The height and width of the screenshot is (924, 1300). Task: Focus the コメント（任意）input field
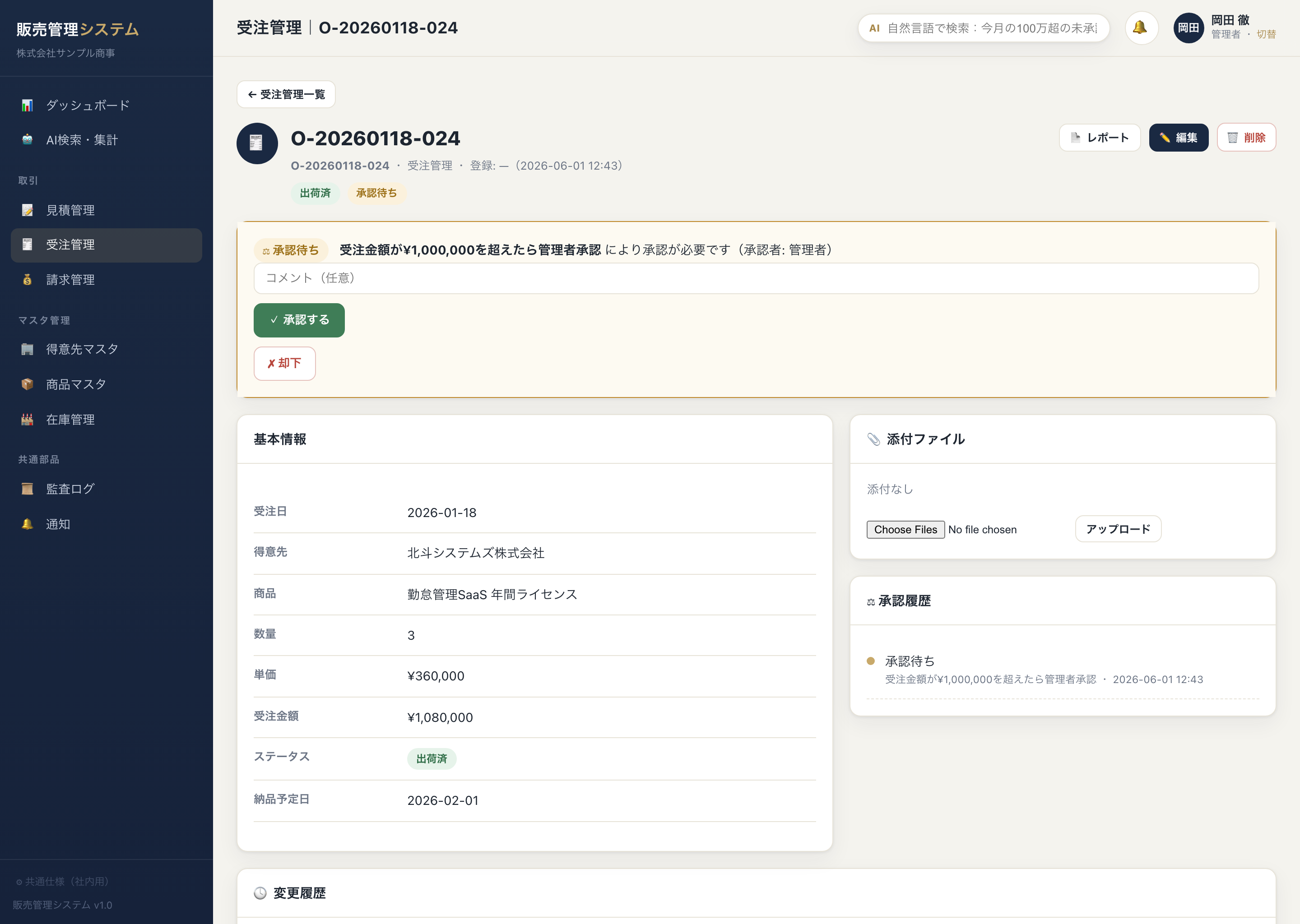click(x=756, y=278)
